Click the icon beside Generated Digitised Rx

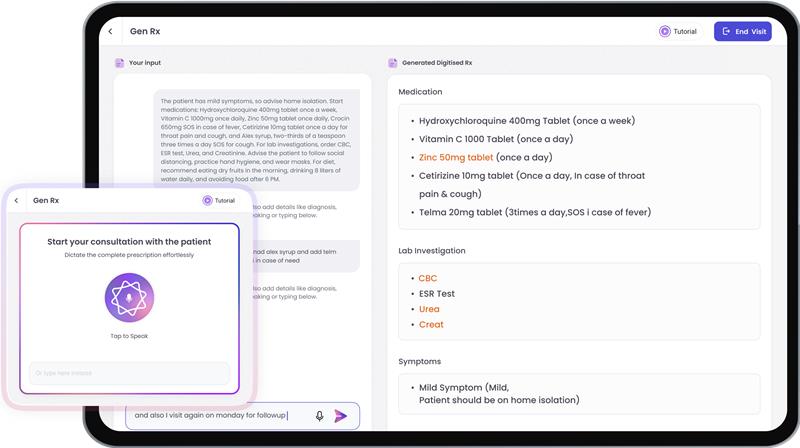[393, 63]
